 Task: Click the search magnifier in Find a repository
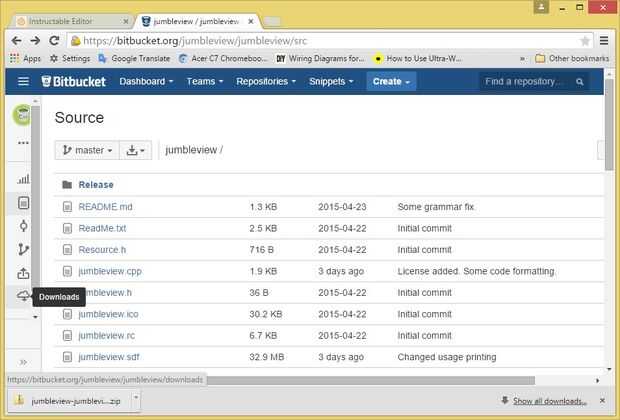[580, 82]
